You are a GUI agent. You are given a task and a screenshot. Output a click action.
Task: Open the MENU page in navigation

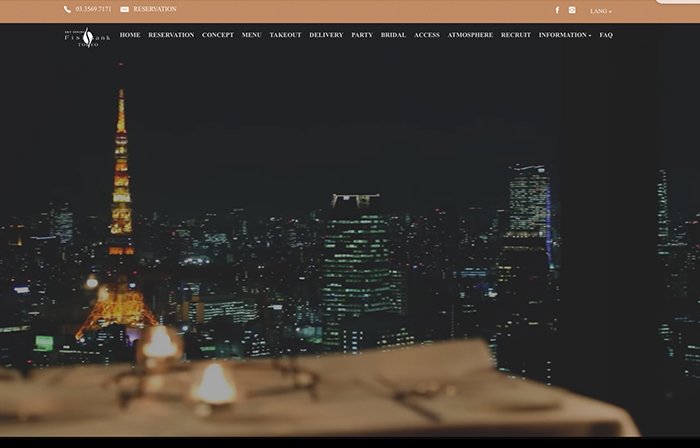251,35
